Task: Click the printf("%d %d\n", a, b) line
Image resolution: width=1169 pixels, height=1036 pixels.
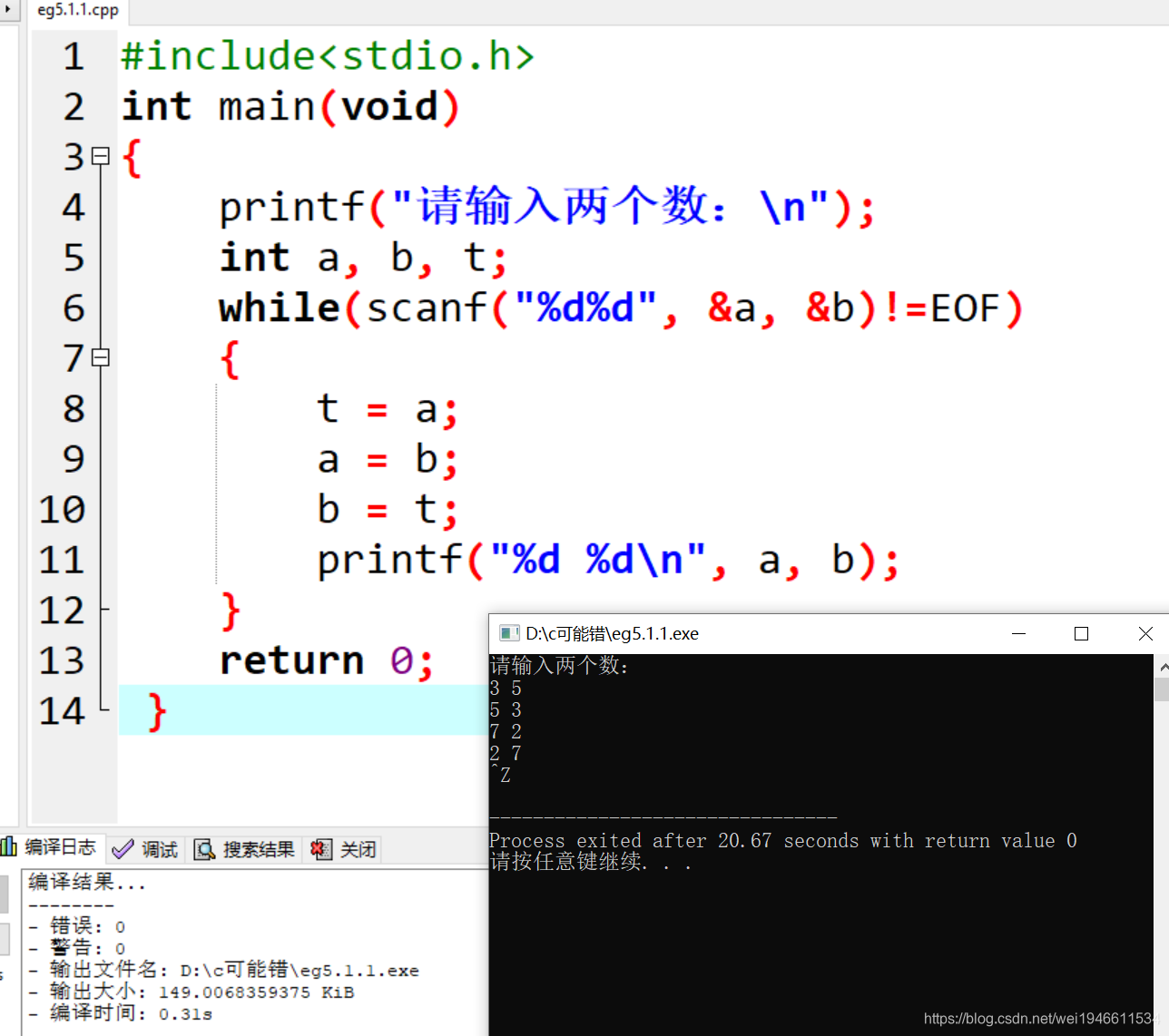Action: (x=607, y=561)
